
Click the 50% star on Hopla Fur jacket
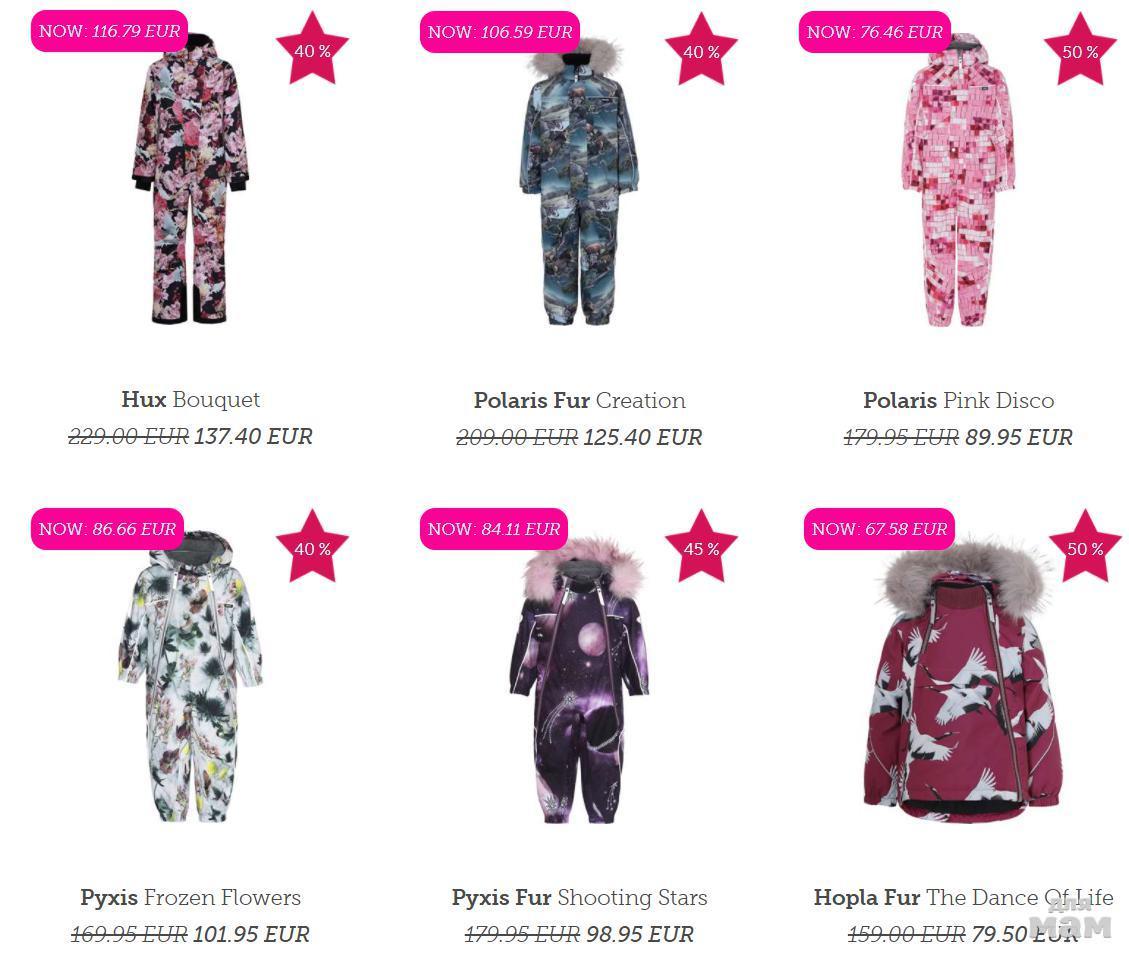click(x=1085, y=547)
